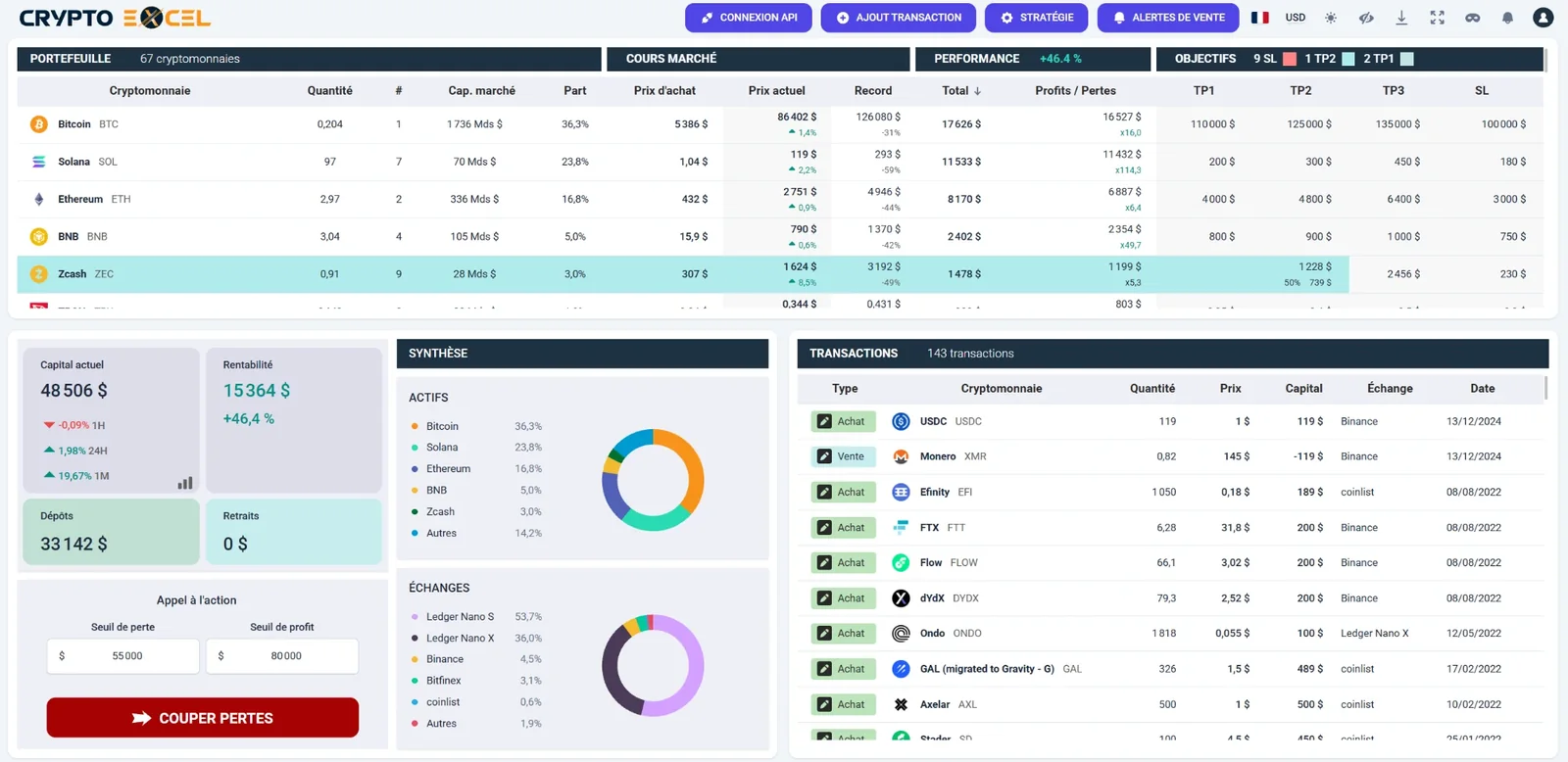This screenshot has height=762, width=1568.
Task: Click the Ethereum coin icon
Action: point(39,199)
